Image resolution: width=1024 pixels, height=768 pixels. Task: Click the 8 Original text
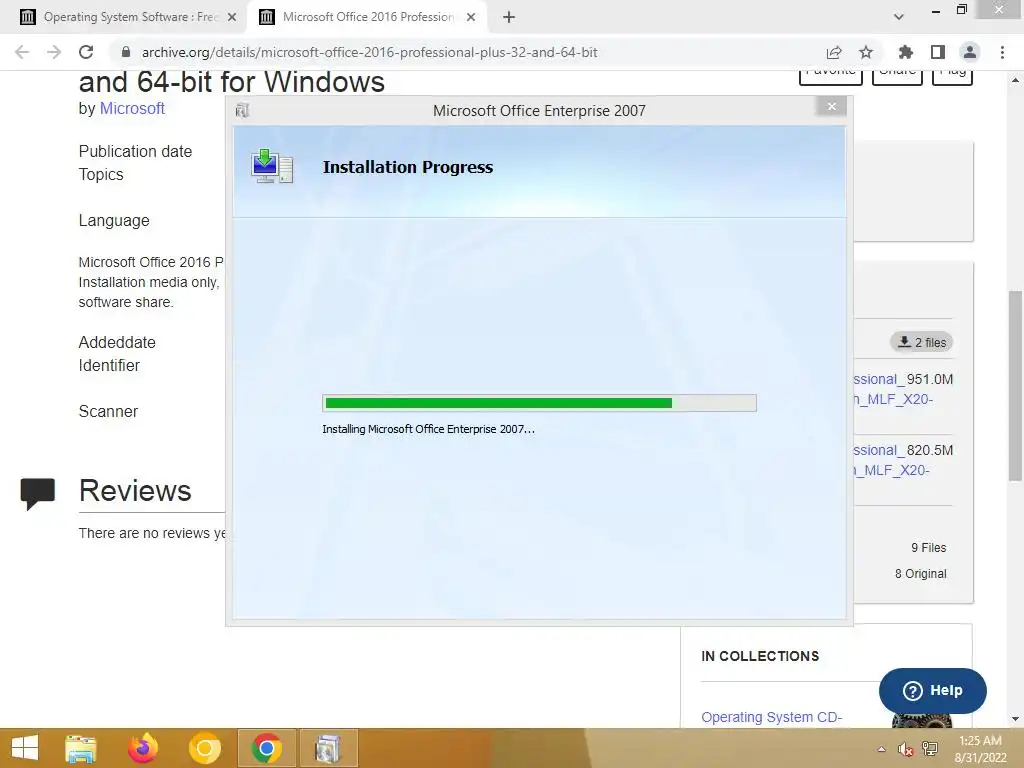(x=921, y=573)
